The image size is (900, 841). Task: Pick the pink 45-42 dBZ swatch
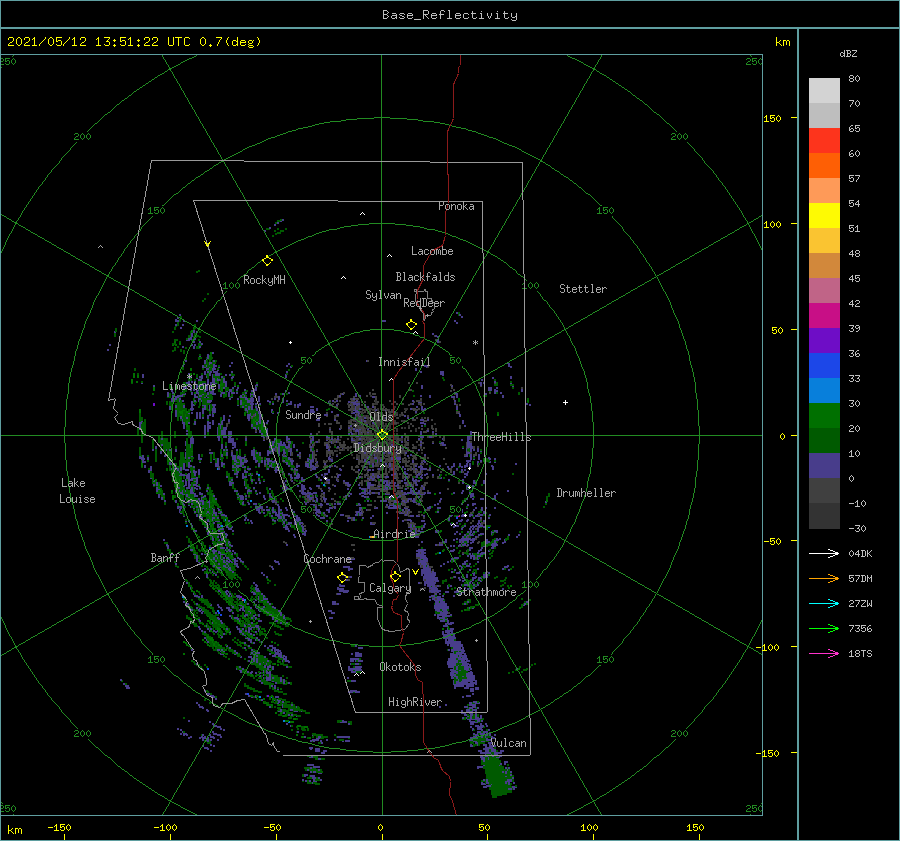pos(824,291)
